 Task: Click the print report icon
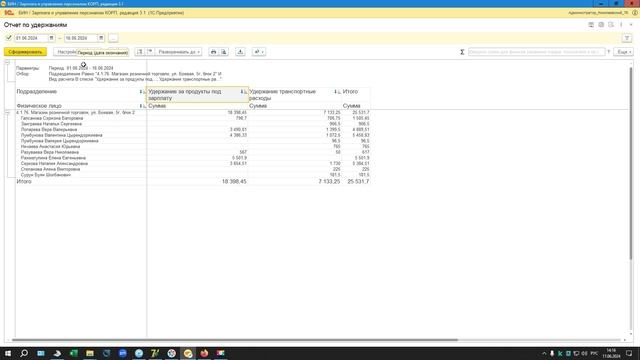(x=213, y=52)
